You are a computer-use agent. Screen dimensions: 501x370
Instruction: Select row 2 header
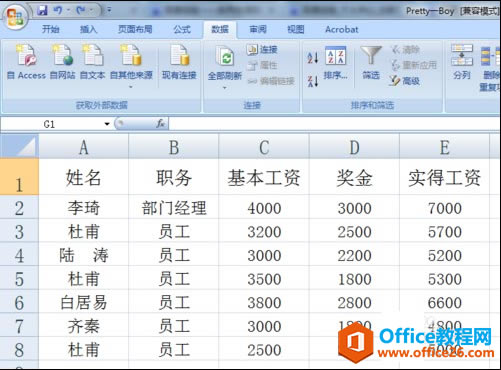19,208
